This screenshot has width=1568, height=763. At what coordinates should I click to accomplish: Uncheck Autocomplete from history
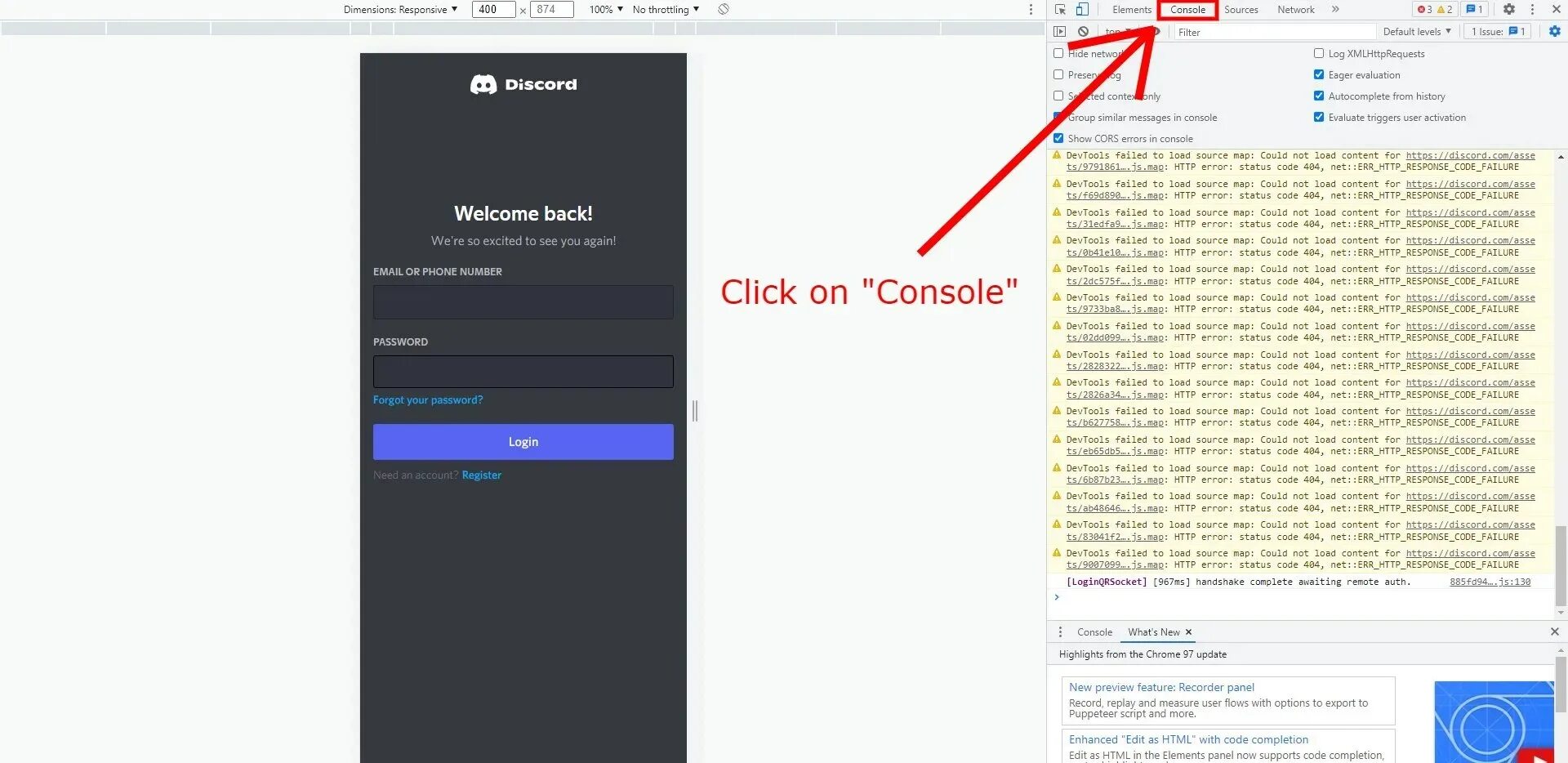pyautogui.click(x=1319, y=96)
